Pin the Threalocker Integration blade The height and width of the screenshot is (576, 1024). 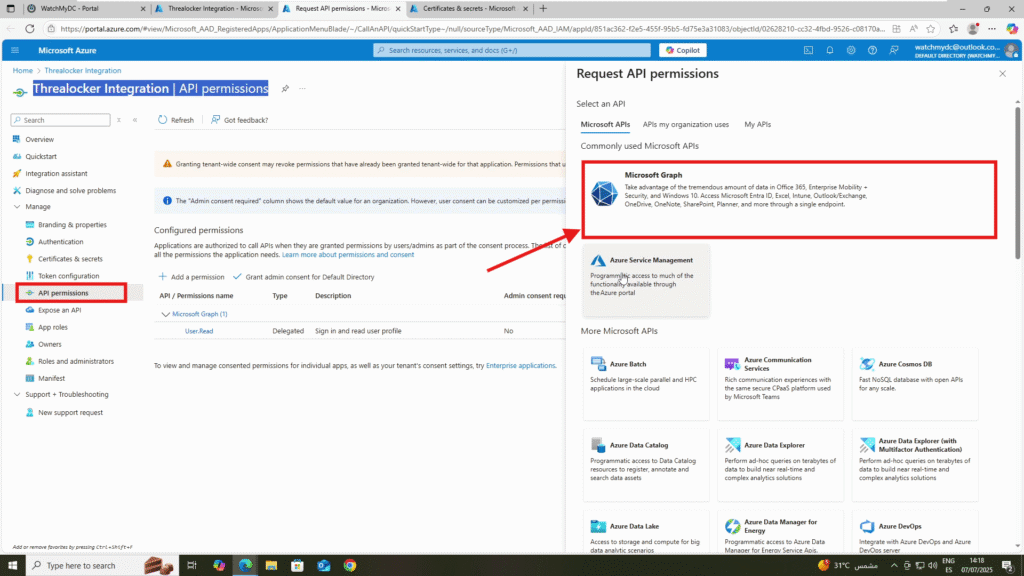click(x=285, y=89)
